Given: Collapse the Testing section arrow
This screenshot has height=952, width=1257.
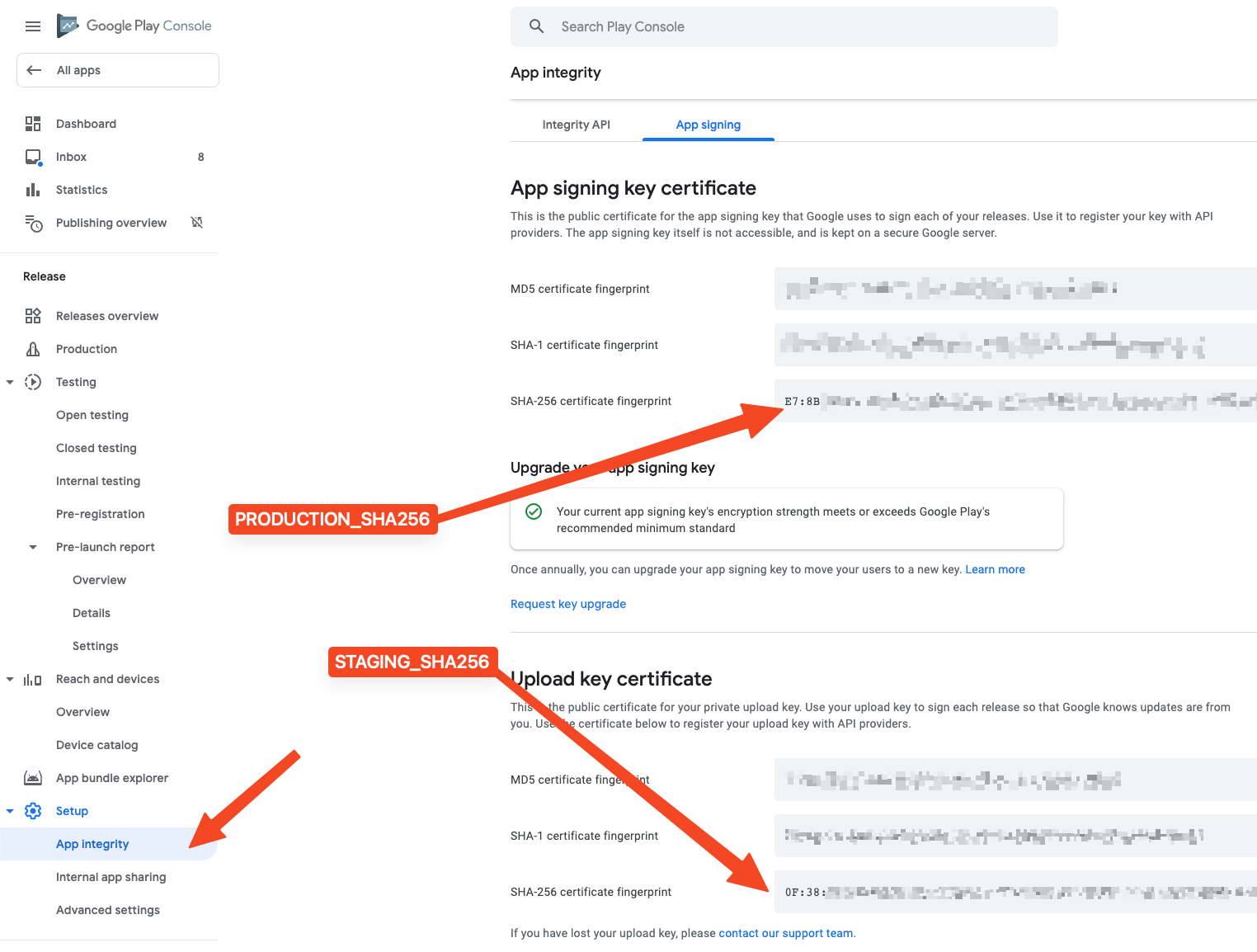Looking at the screenshot, I should tap(10, 382).
